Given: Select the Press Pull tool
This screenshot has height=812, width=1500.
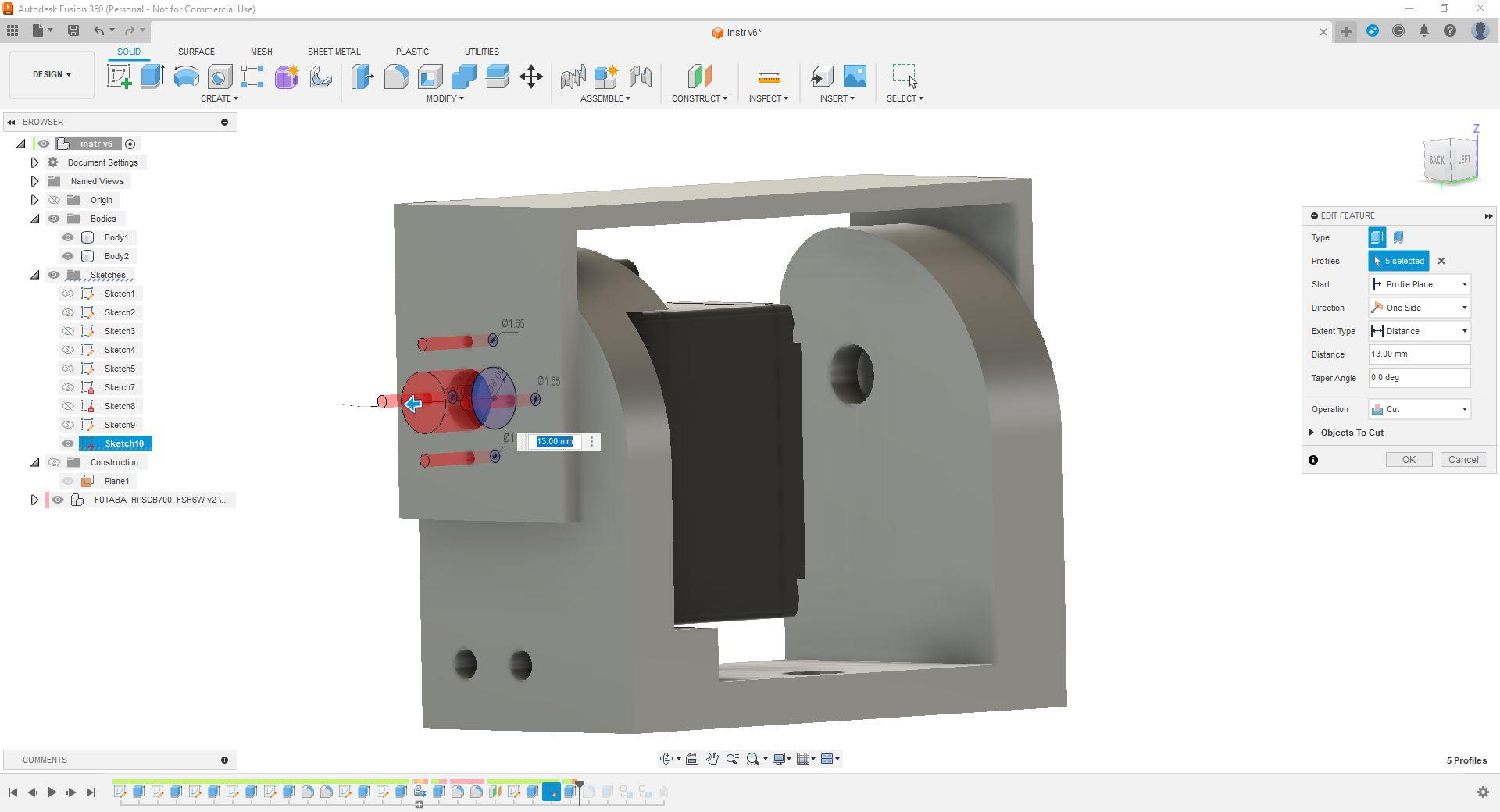Looking at the screenshot, I should point(362,77).
